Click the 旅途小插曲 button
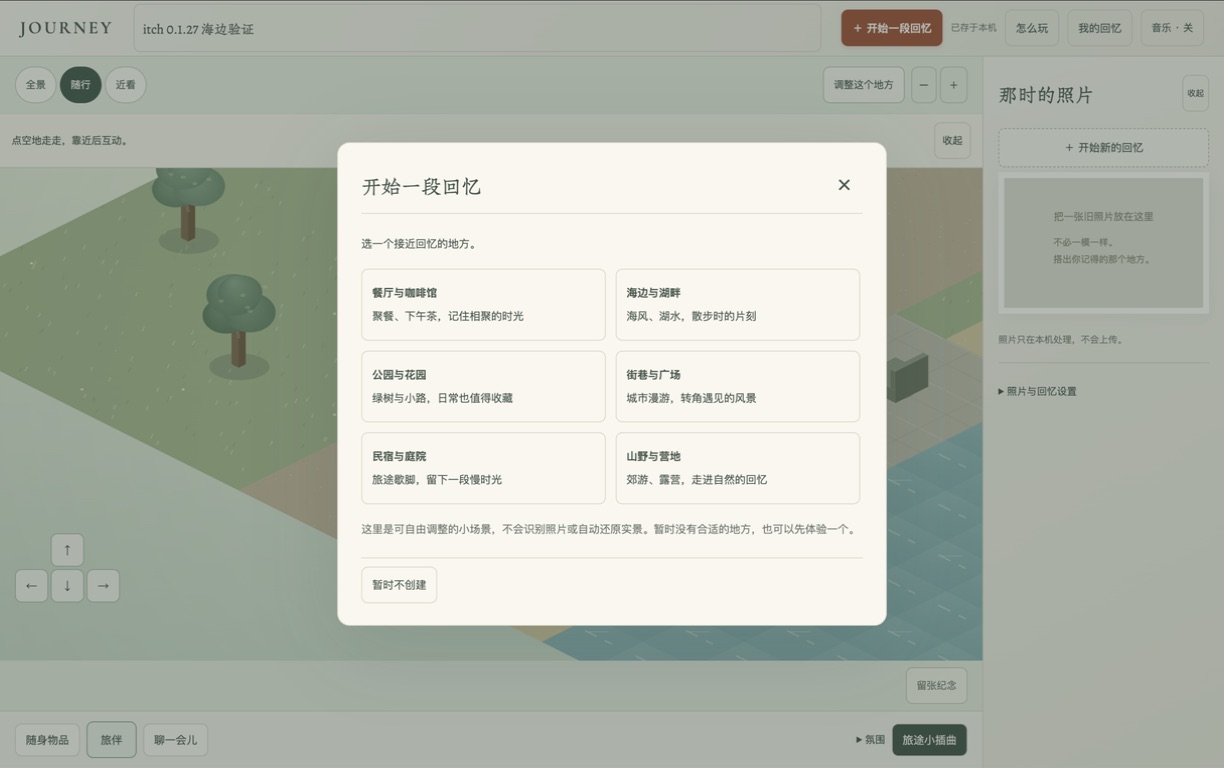Screen dimensions: 1224x768 point(929,740)
